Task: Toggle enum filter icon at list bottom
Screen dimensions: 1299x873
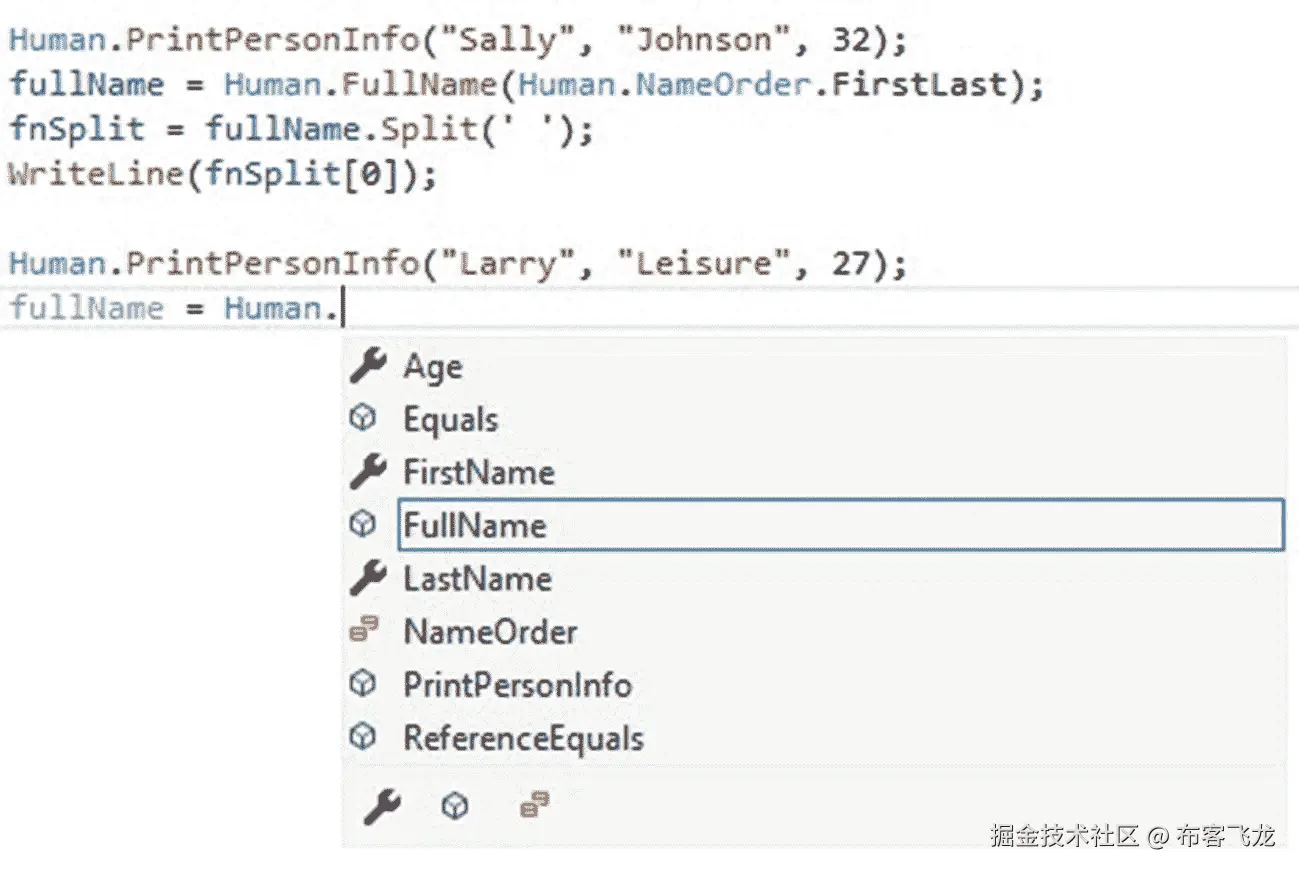Action: [535, 803]
